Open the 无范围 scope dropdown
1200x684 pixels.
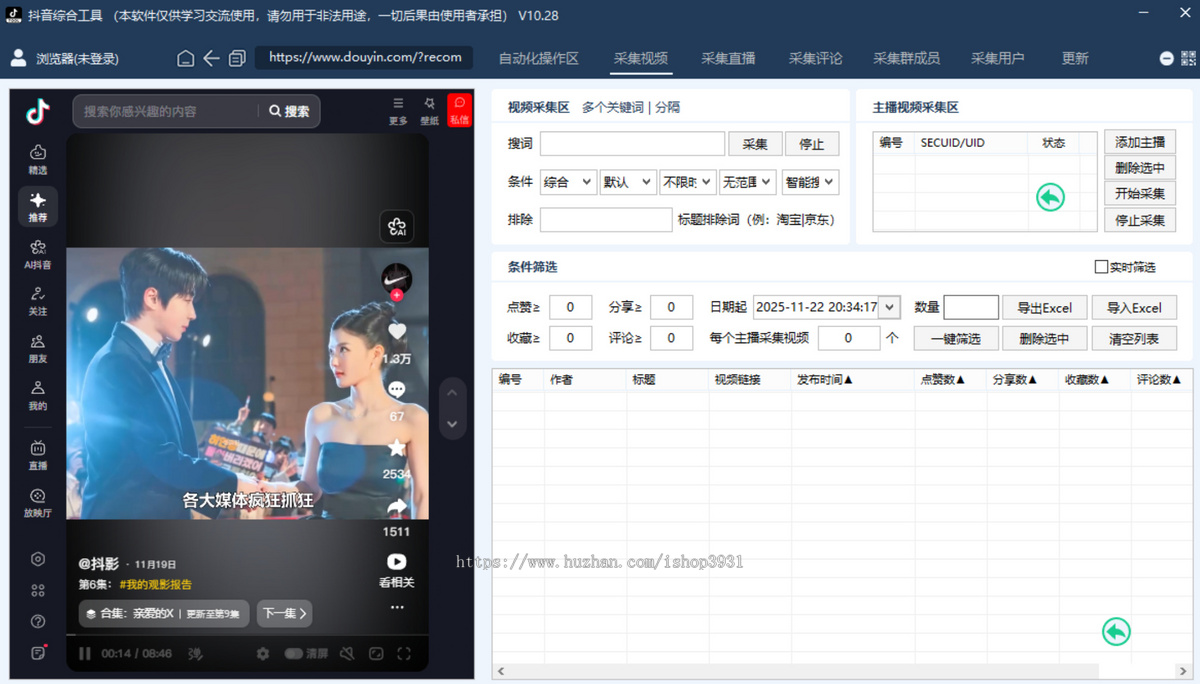[x=747, y=182]
